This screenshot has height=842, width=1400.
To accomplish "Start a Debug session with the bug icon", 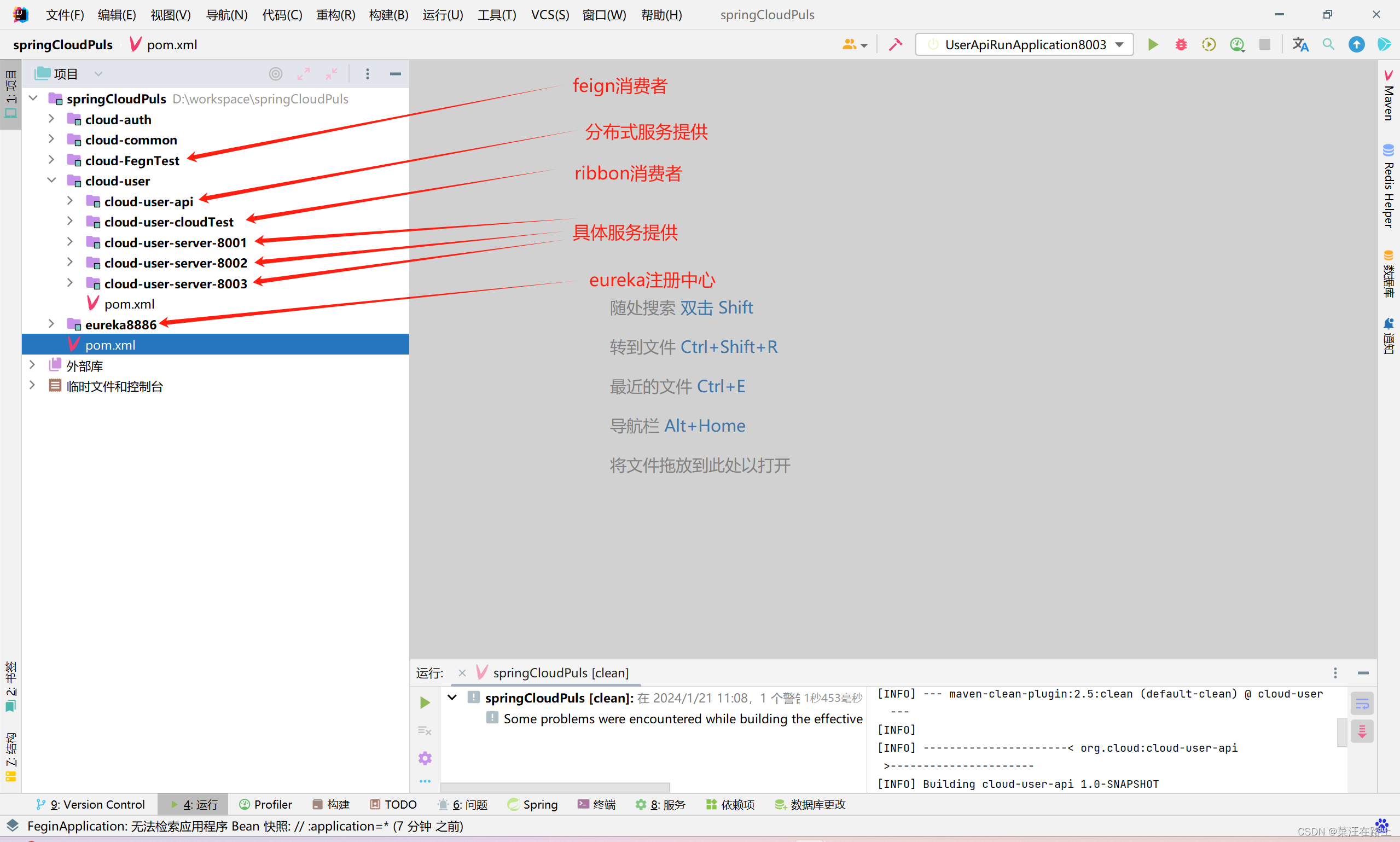I will click(1181, 44).
